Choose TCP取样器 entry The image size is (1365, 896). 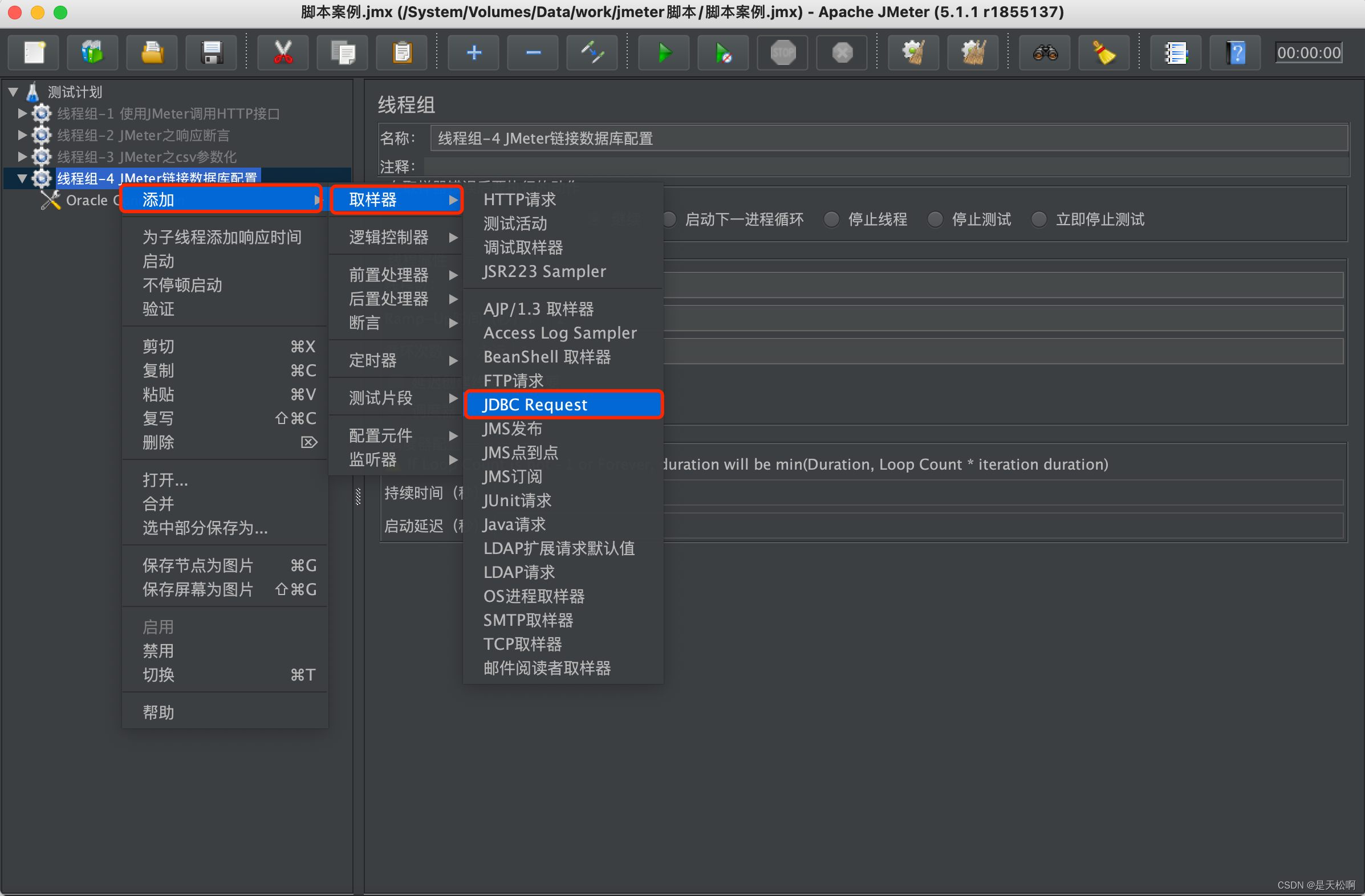[564, 644]
